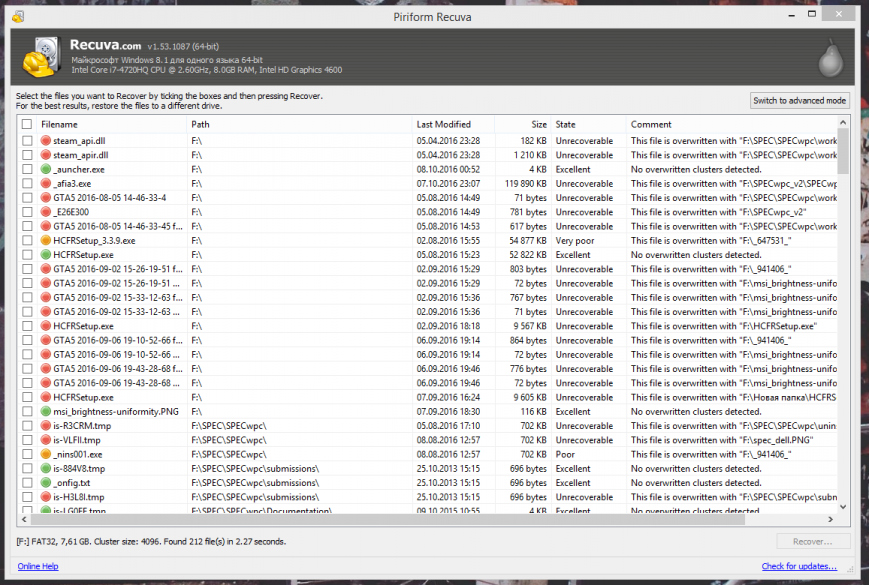Image resolution: width=869 pixels, height=585 pixels.
Task: Click red status icon of _afia3.exe
Action: tap(46, 183)
